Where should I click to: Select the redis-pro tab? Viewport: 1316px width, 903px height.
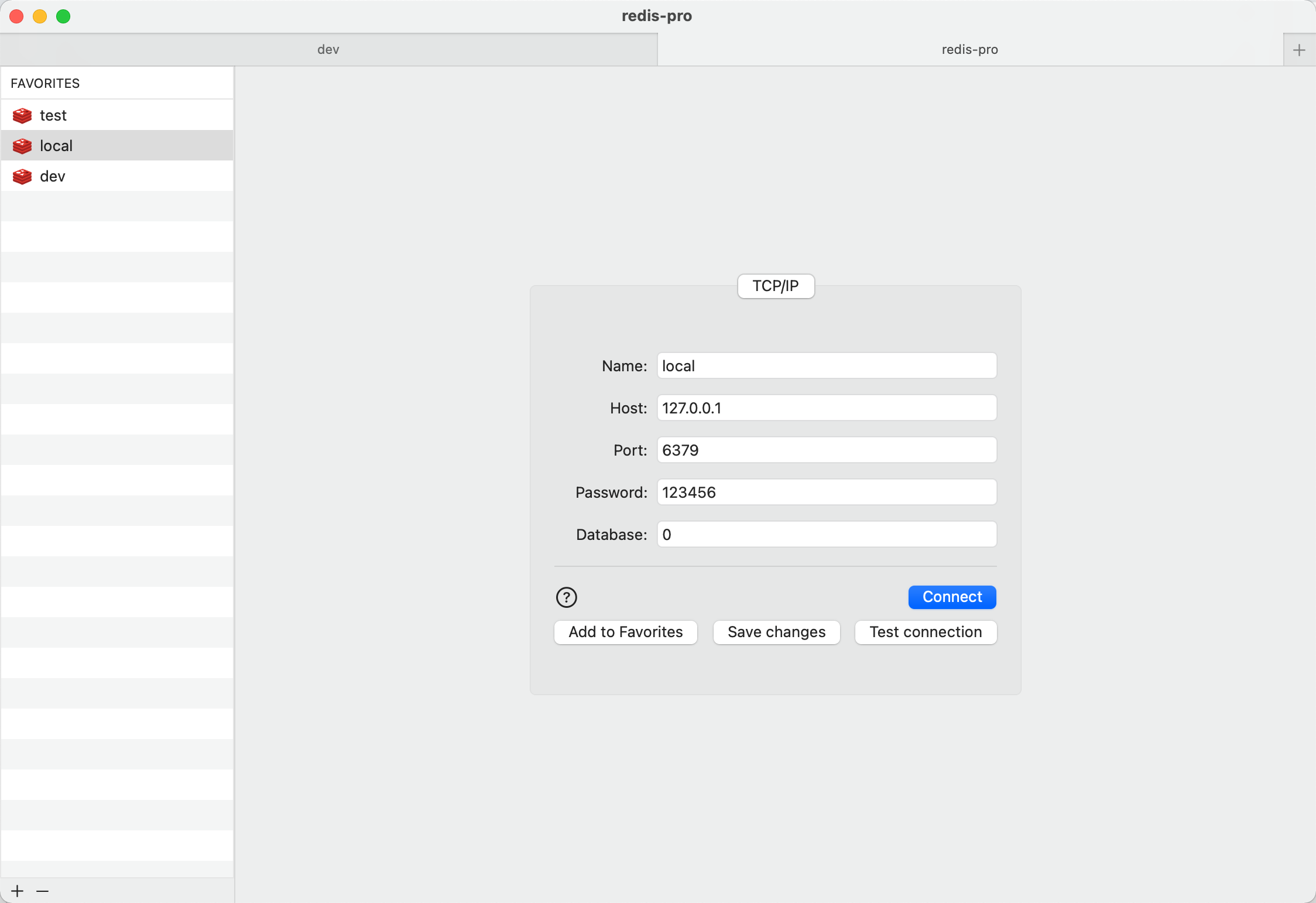[969, 50]
